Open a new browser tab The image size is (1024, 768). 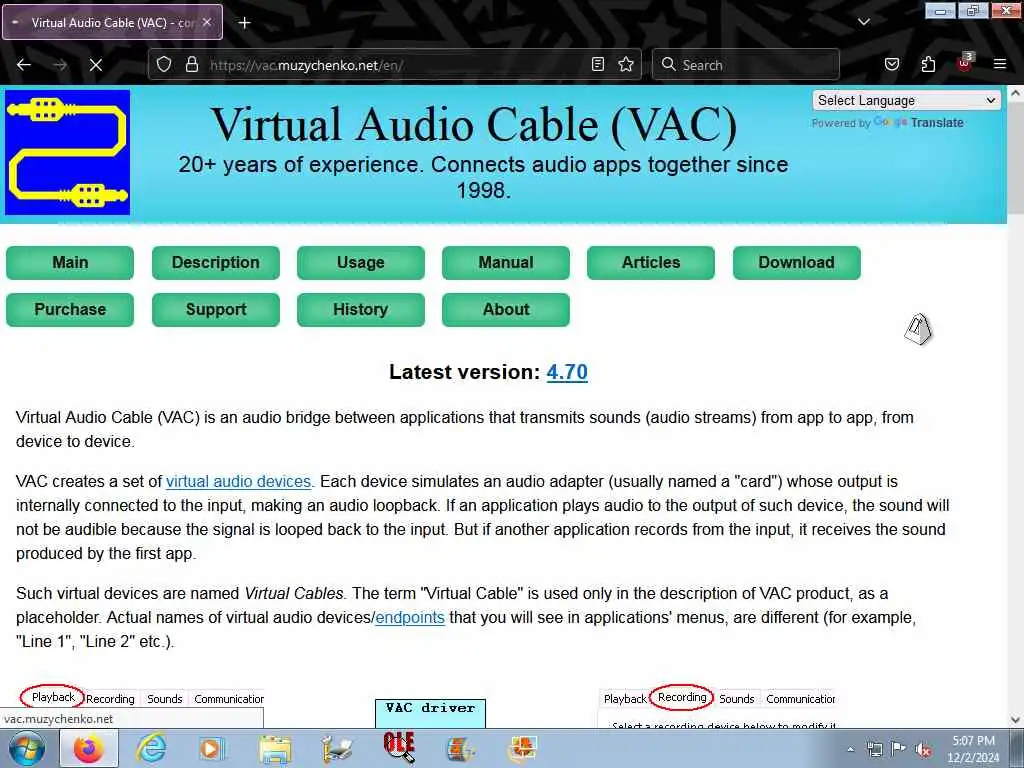click(244, 23)
